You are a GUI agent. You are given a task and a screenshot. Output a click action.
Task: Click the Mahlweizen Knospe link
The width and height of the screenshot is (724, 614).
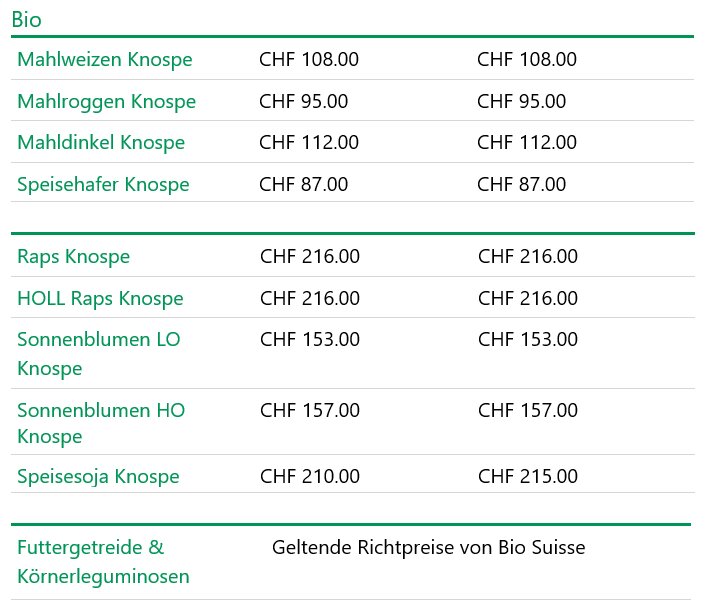104,60
